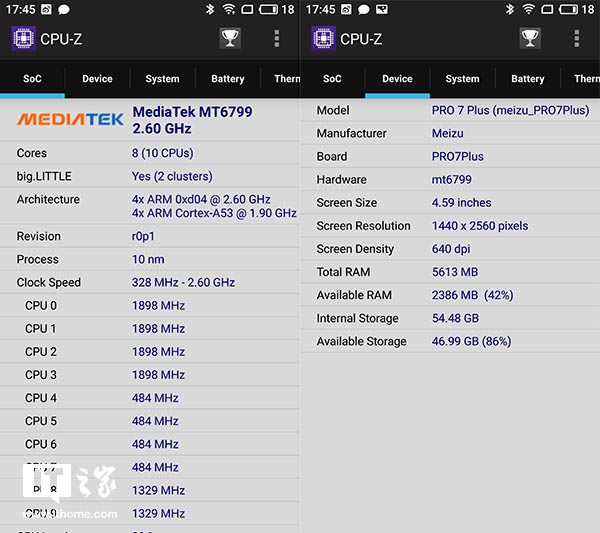
Task: Tap CPU 4 frequency row
Action: pyautogui.click(x=150, y=398)
